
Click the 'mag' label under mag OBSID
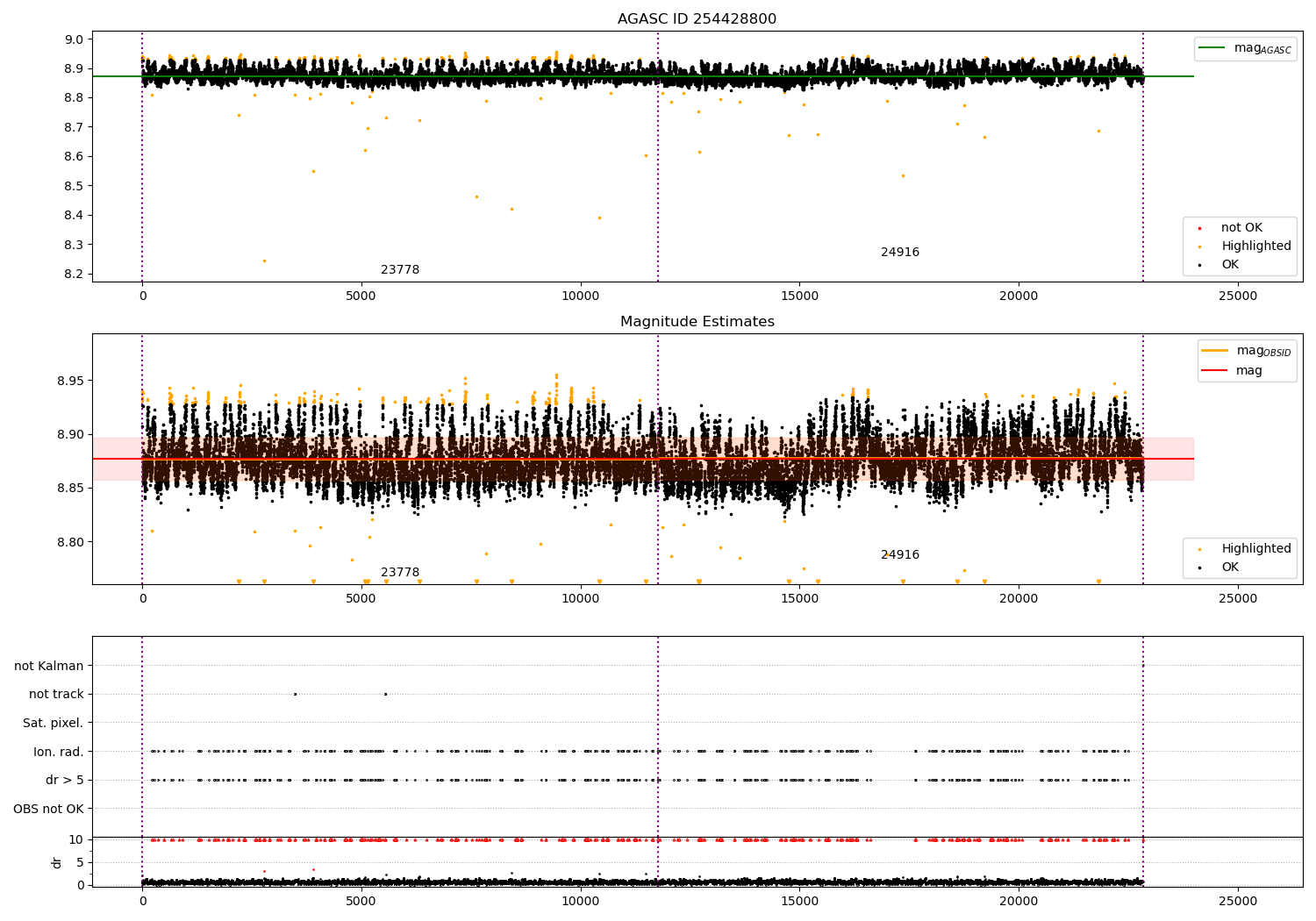1249,371
